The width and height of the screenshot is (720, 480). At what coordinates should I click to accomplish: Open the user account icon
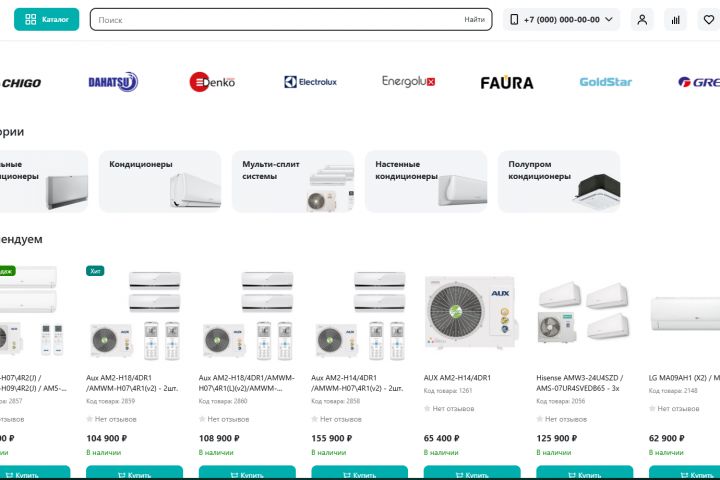642,20
